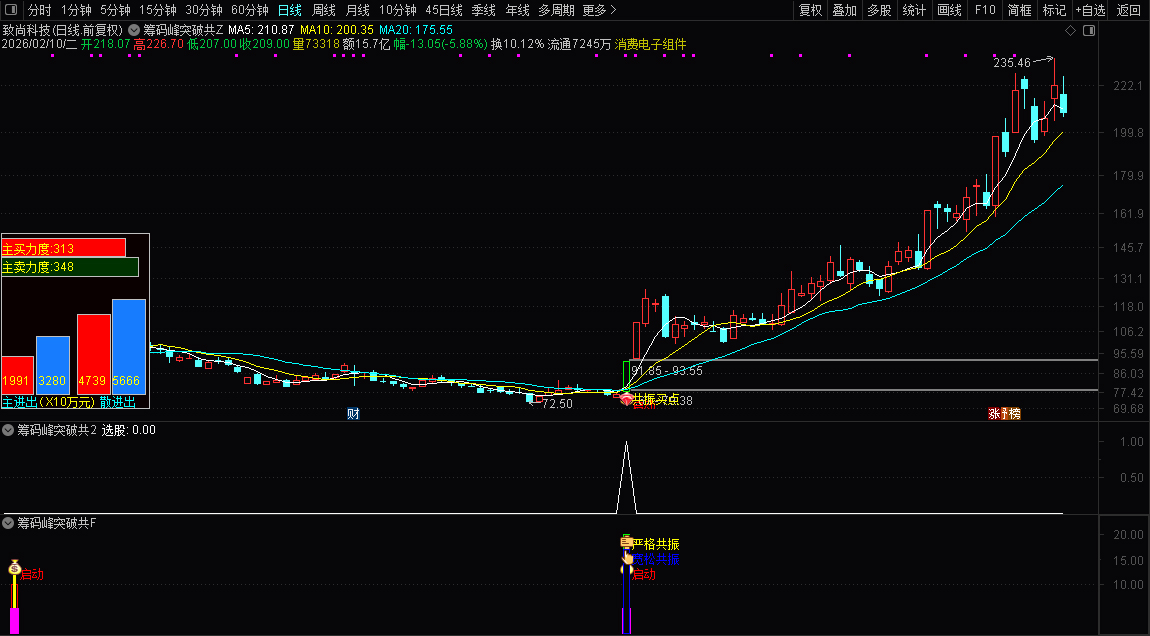Switch to the 60分钟 period

point(250,10)
